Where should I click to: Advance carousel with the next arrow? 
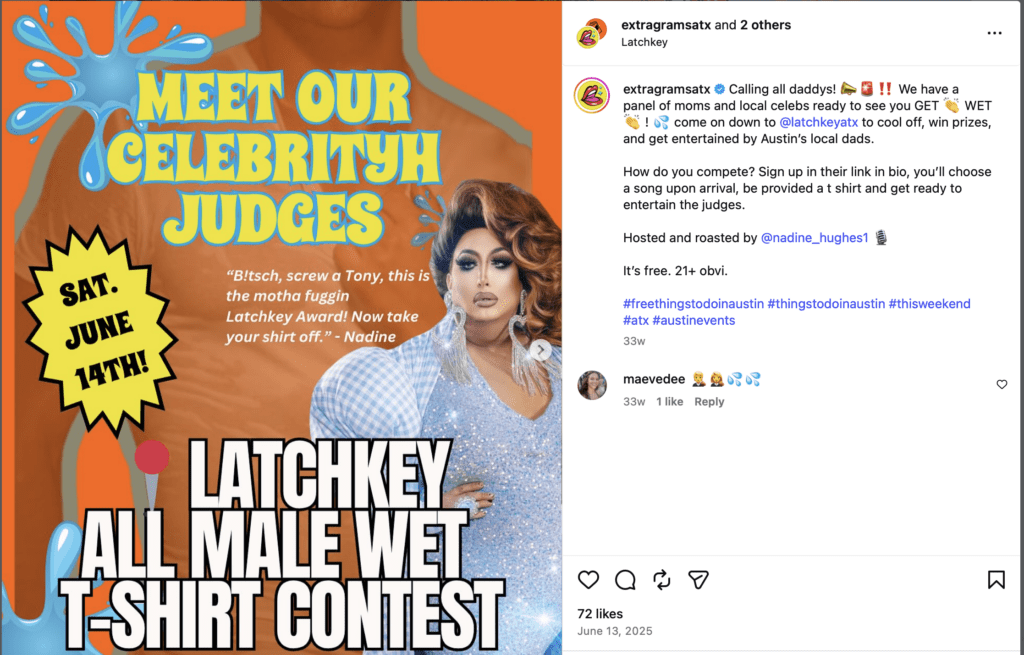click(540, 351)
